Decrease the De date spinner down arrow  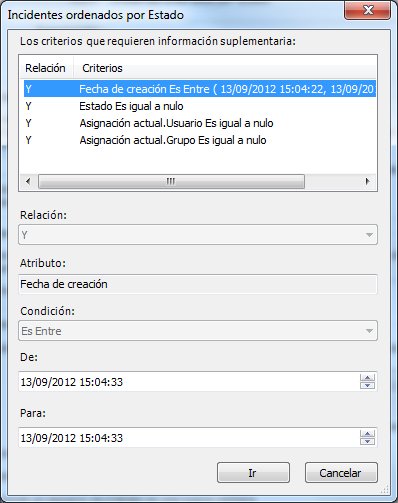pyautogui.click(x=367, y=385)
